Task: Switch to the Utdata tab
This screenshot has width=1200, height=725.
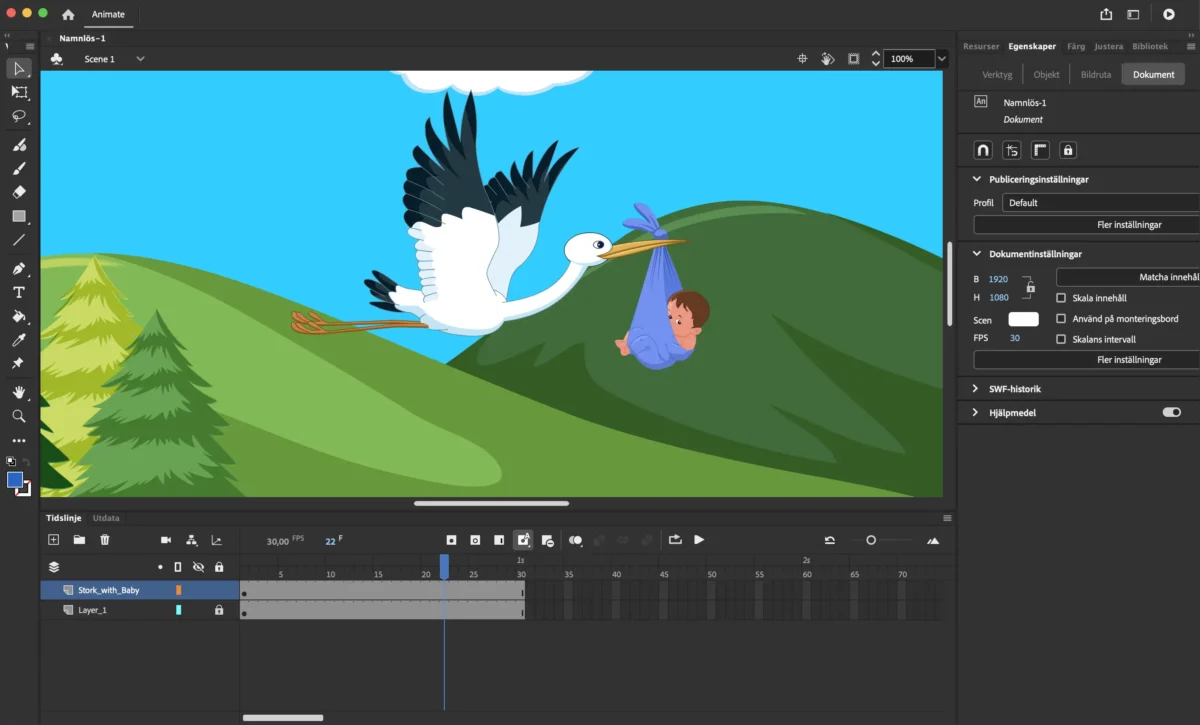Action: [x=106, y=518]
